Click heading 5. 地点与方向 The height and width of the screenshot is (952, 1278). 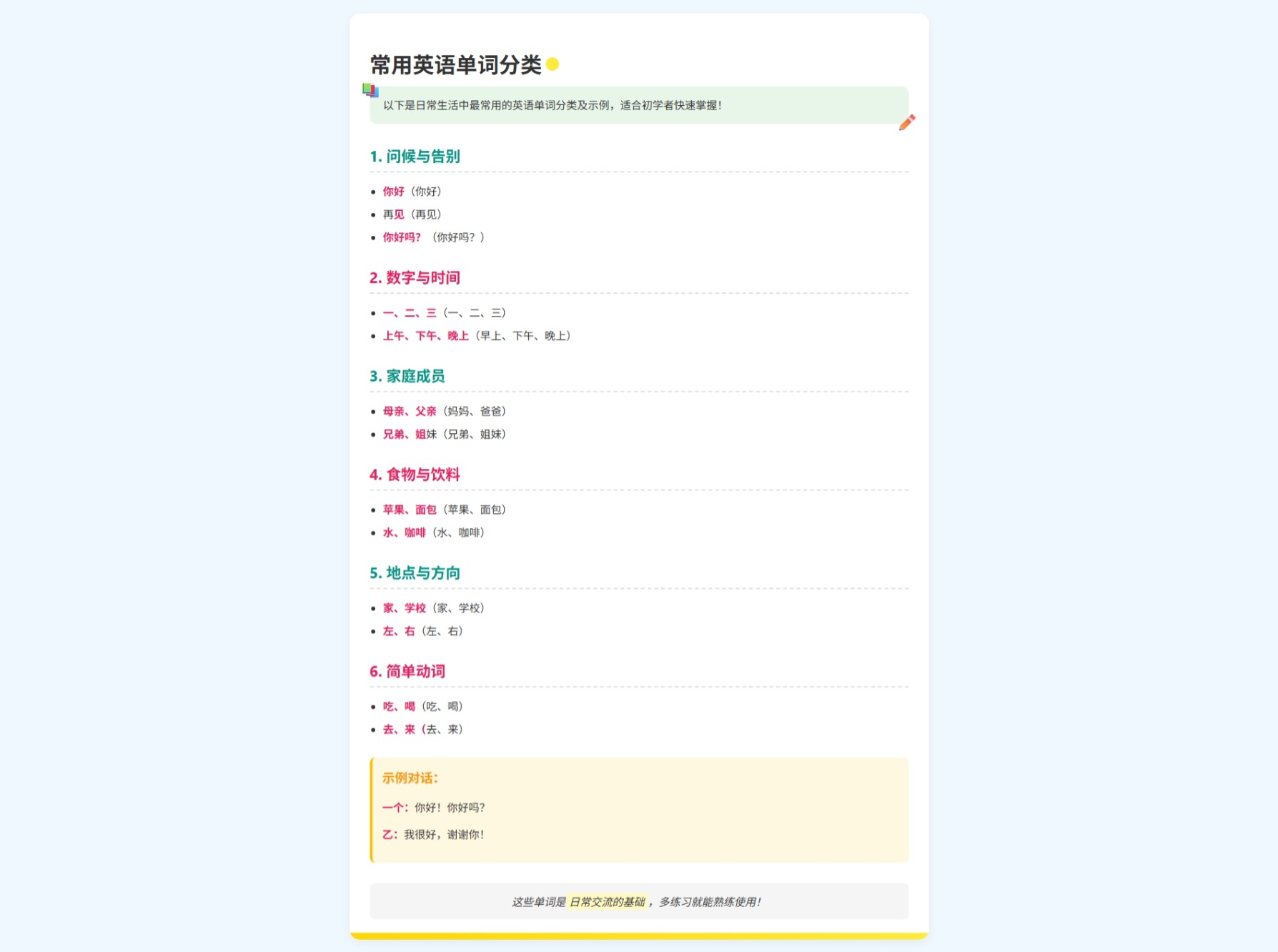pyautogui.click(x=415, y=573)
